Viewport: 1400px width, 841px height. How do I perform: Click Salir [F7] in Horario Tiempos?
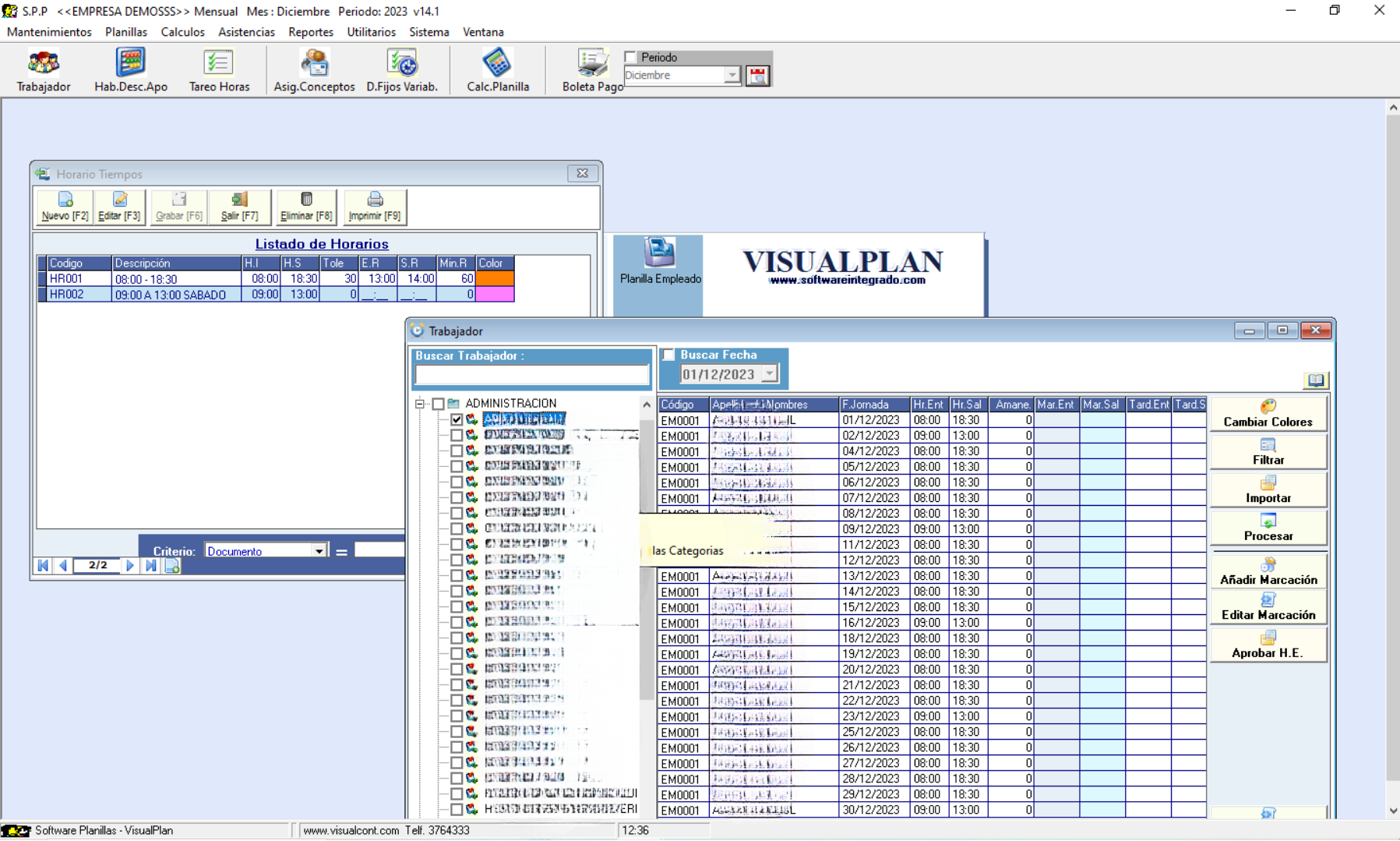(239, 207)
